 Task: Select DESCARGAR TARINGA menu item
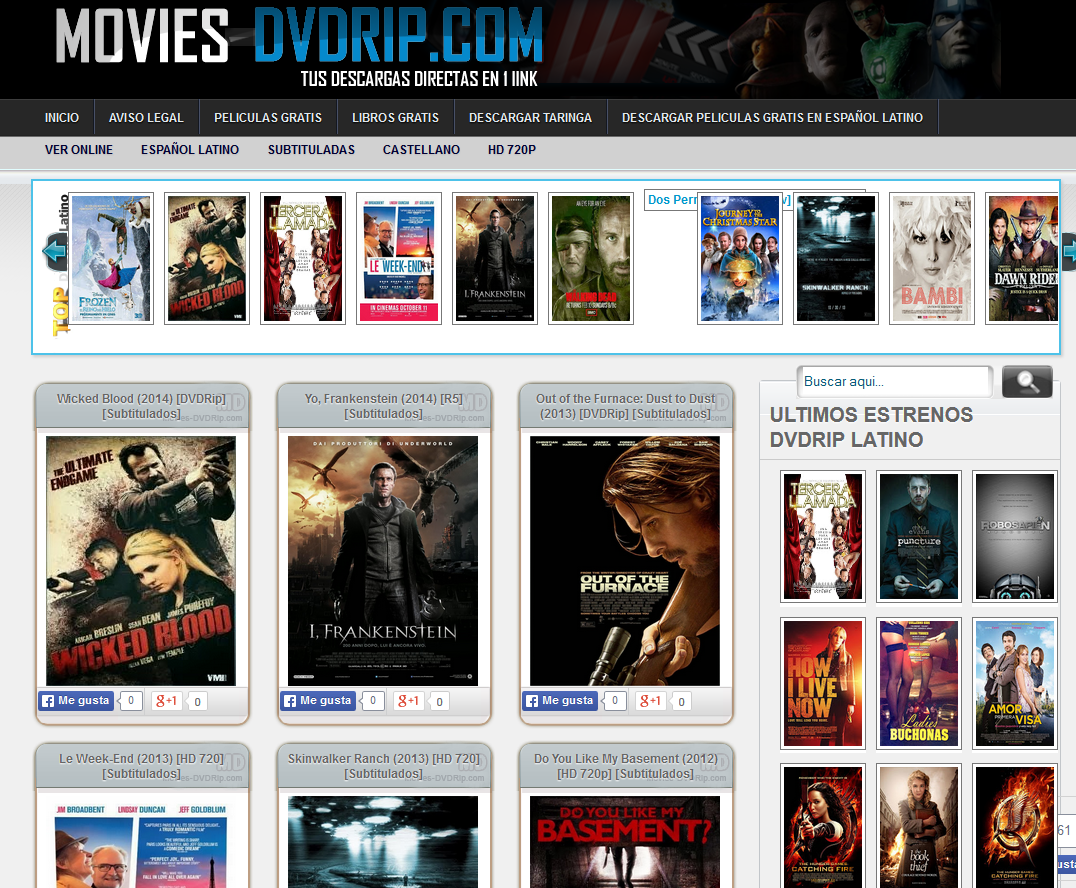530,117
